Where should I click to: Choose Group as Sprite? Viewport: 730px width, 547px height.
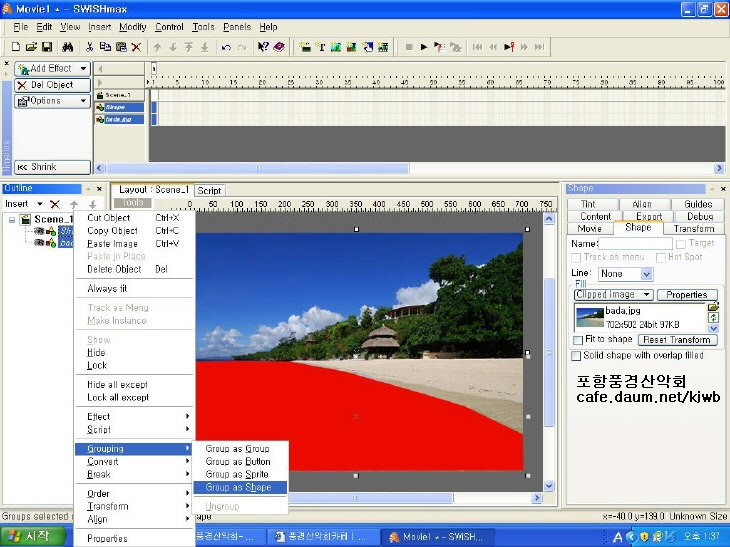pyautogui.click(x=240, y=474)
